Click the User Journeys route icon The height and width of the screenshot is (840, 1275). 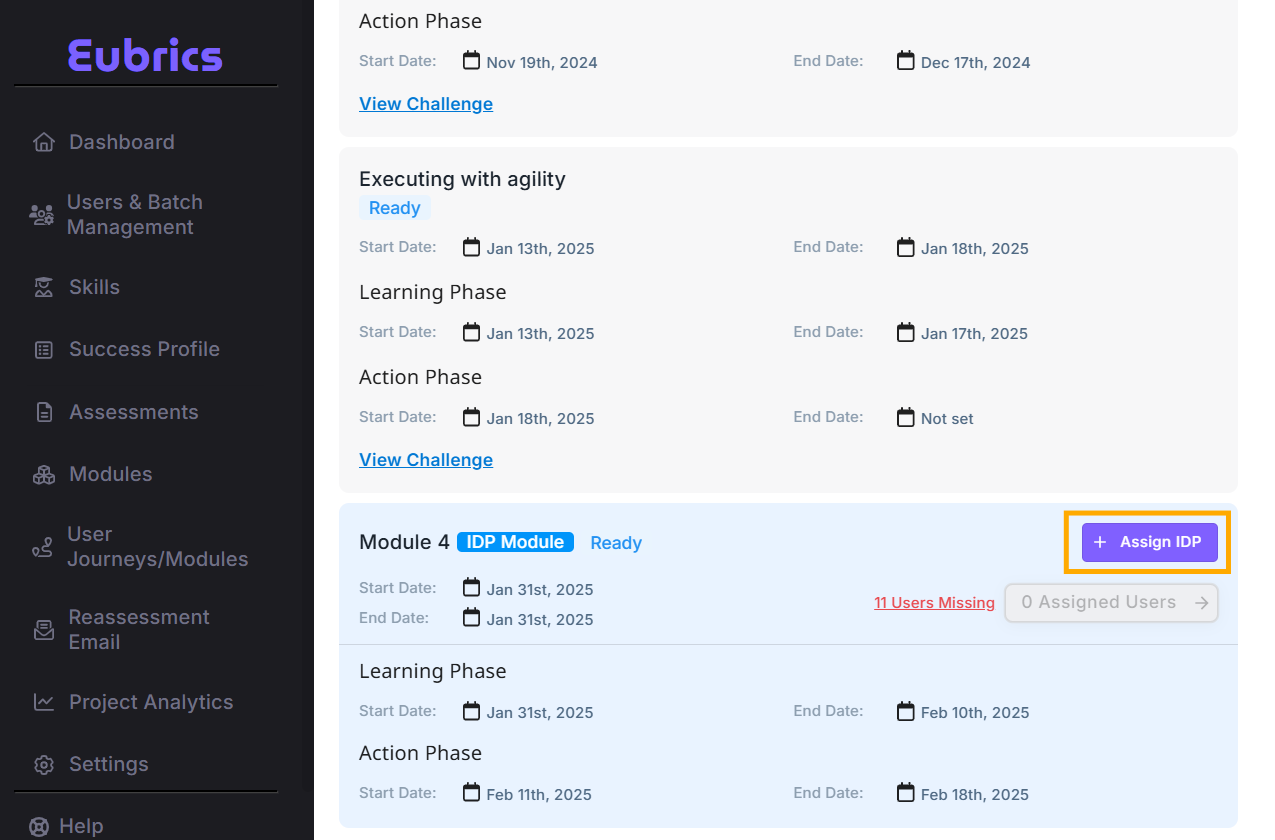click(x=42, y=547)
